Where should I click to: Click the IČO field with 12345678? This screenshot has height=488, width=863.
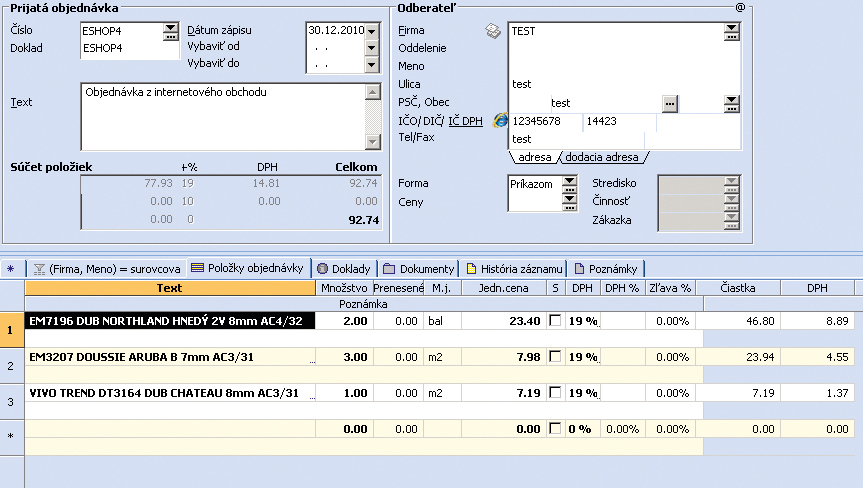tap(545, 121)
